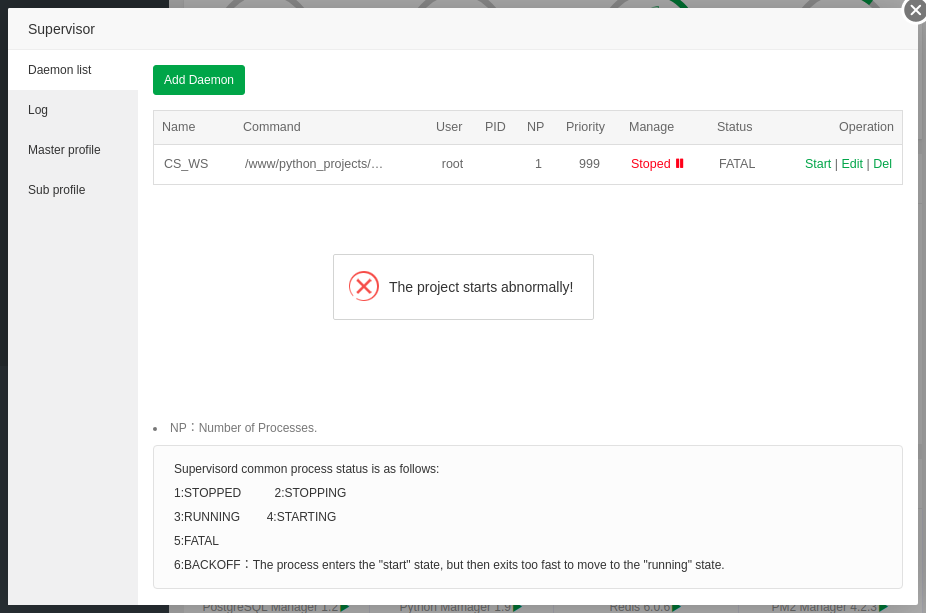Switch to the Log tab

pyautogui.click(x=73, y=110)
